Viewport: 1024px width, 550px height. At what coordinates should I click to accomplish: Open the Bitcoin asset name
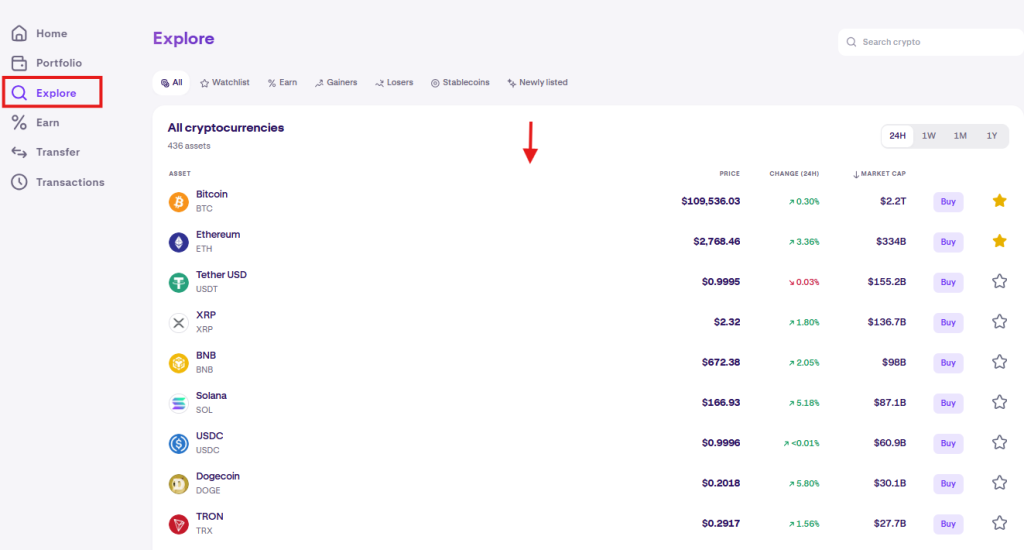212,195
